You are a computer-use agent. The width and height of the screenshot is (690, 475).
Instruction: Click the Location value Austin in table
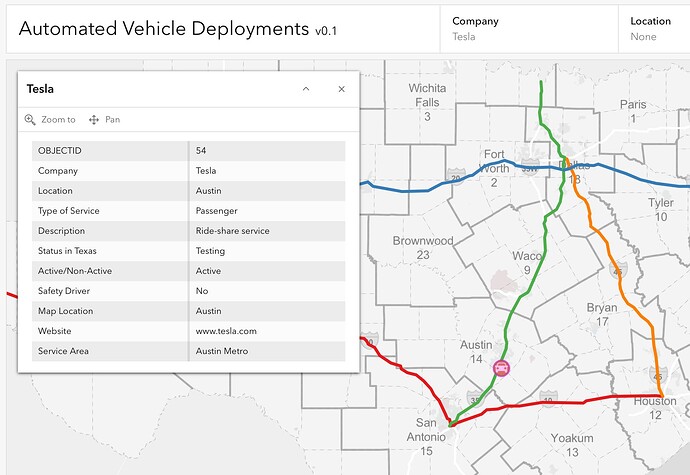[x=209, y=191]
